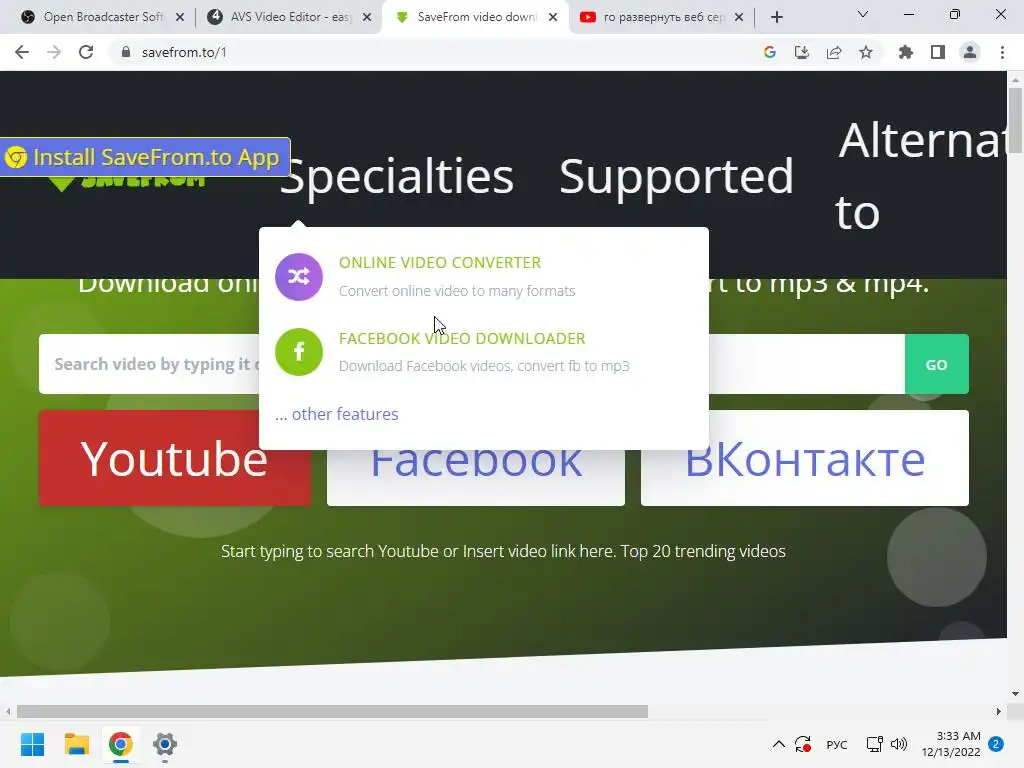Image resolution: width=1024 pixels, height=768 pixels.
Task: Click the Chrome taskbar icon
Action: (x=121, y=744)
